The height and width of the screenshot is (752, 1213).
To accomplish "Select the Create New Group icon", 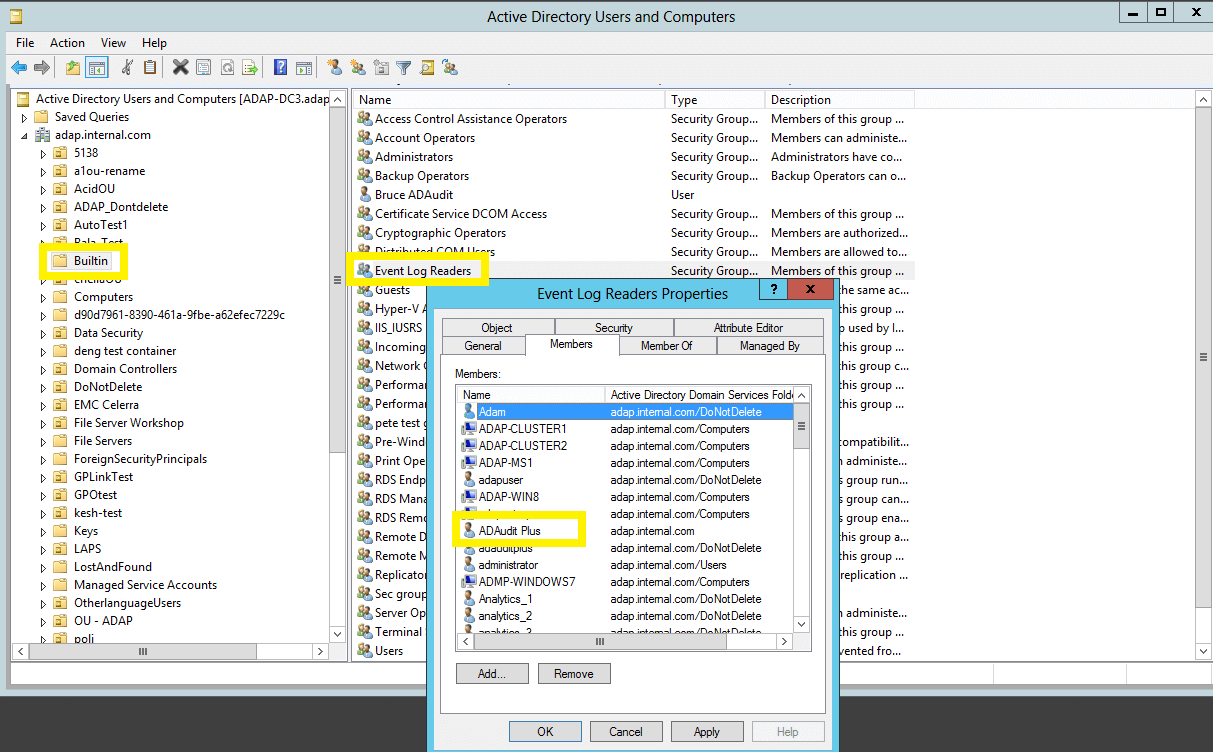I will coord(357,67).
